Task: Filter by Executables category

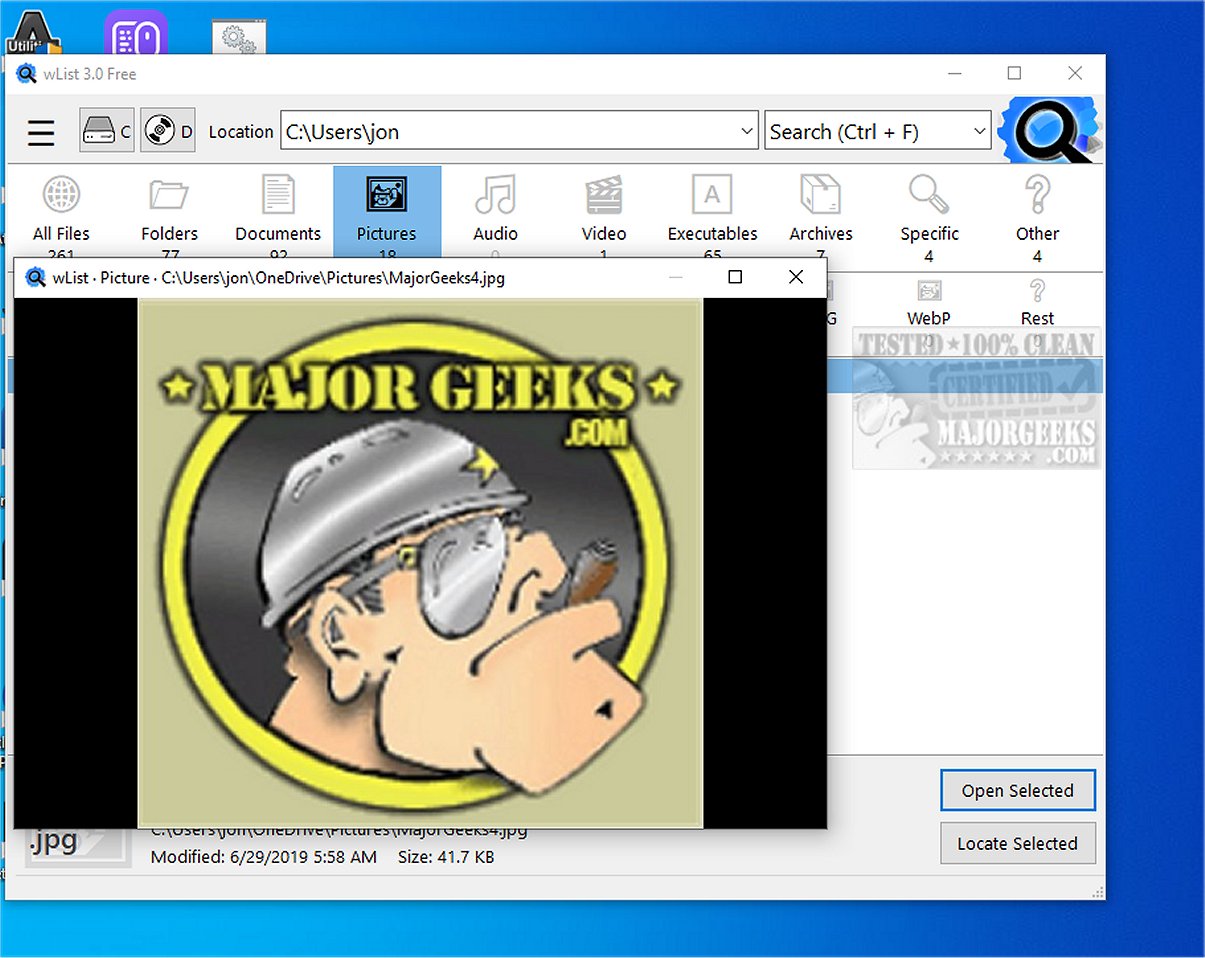Action: pyautogui.click(x=712, y=208)
